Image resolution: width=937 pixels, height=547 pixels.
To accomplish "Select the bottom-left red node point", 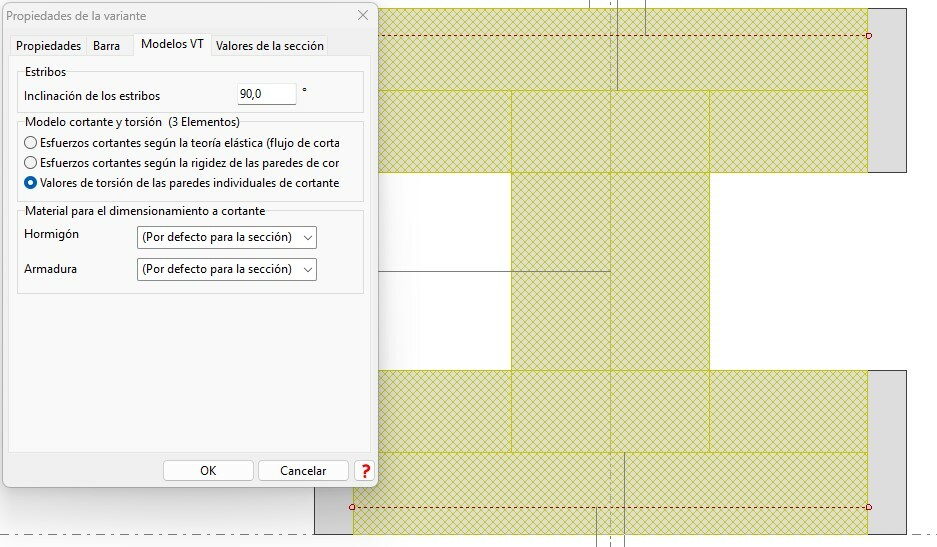I will click(352, 507).
